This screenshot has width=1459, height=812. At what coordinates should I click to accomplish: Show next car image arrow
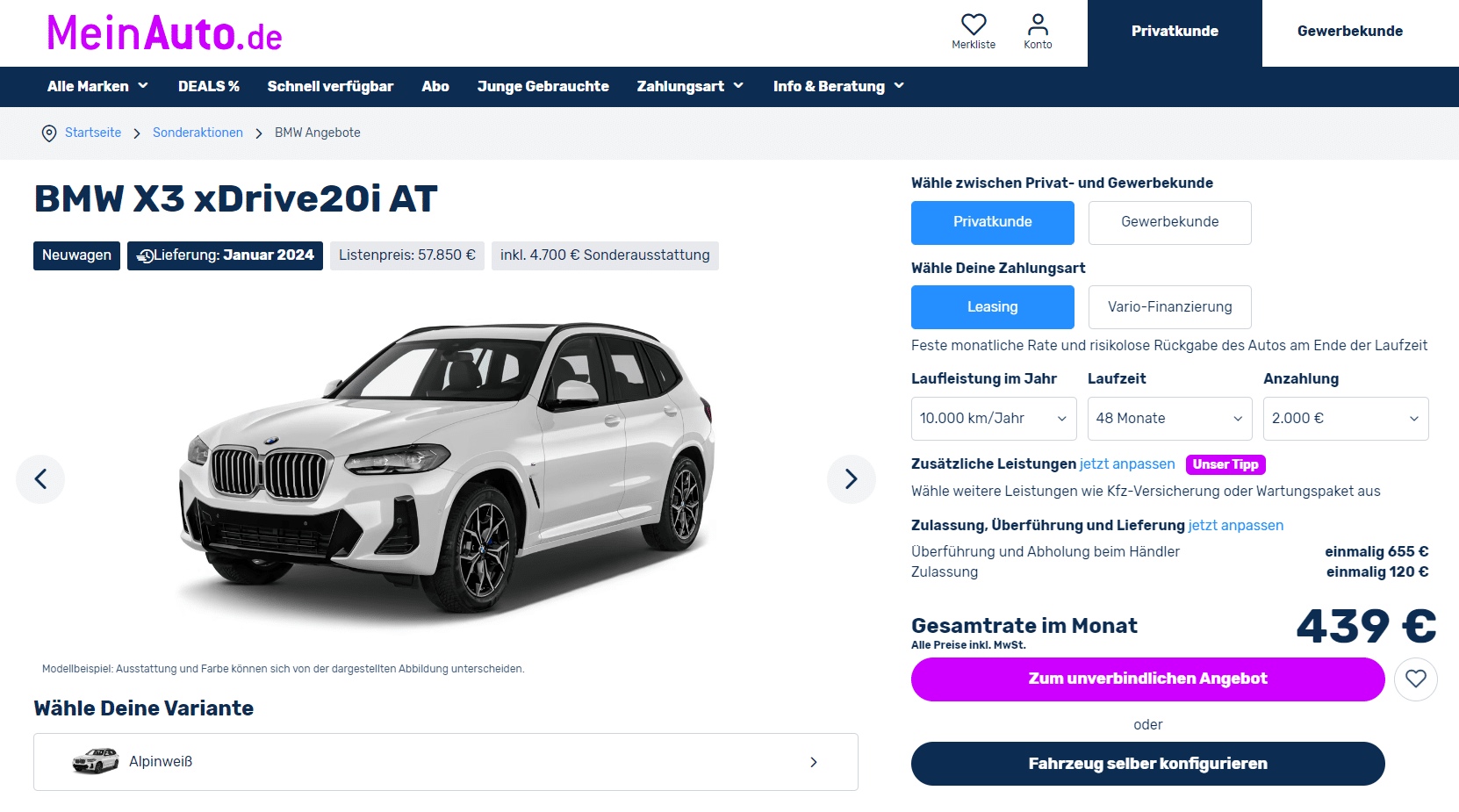pos(852,478)
